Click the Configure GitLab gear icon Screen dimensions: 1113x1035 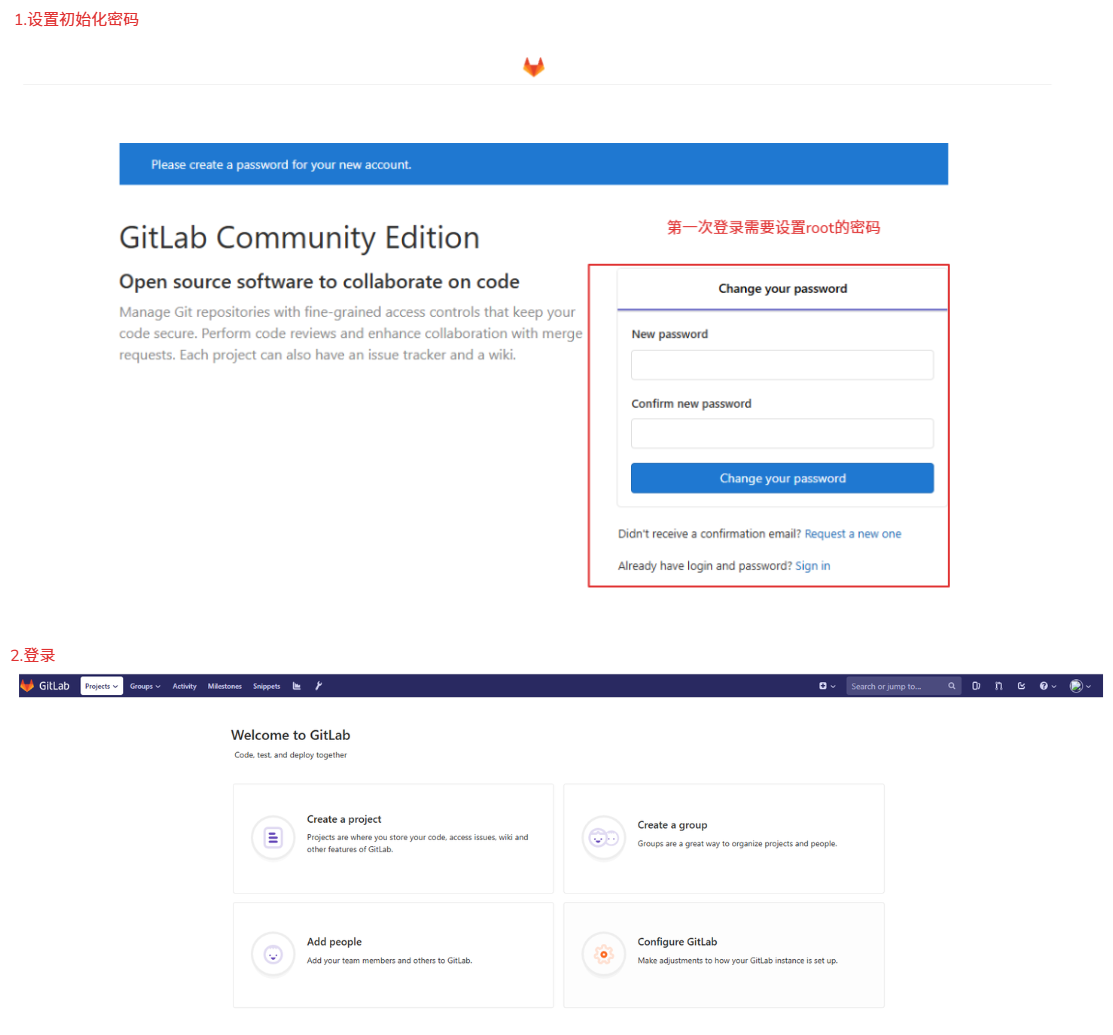(603, 954)
